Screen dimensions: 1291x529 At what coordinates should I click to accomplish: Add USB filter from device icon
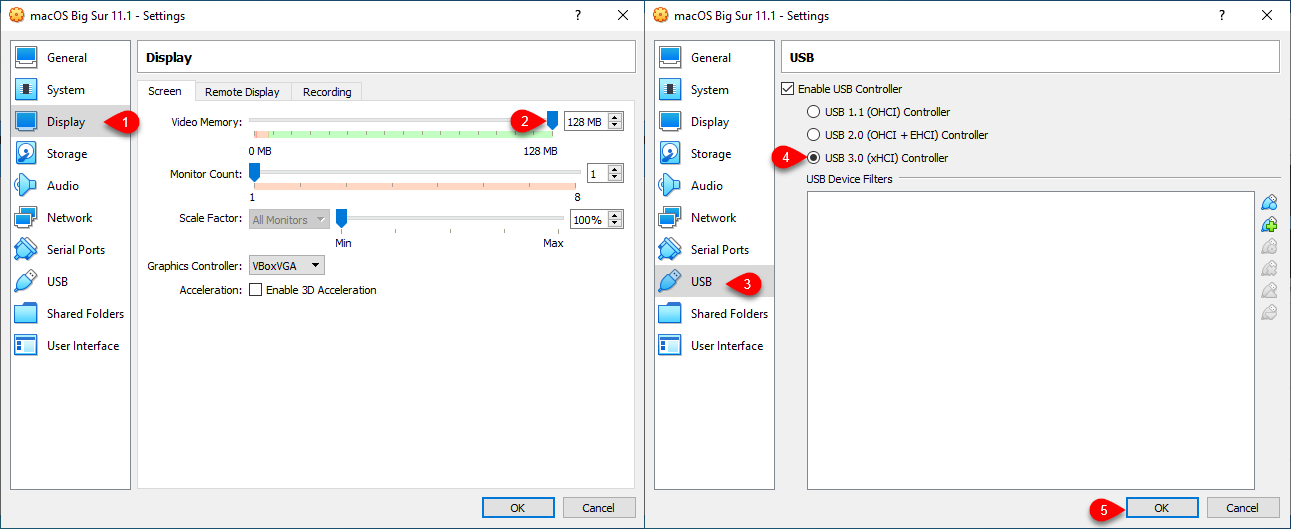click(x=1269, y=225)
